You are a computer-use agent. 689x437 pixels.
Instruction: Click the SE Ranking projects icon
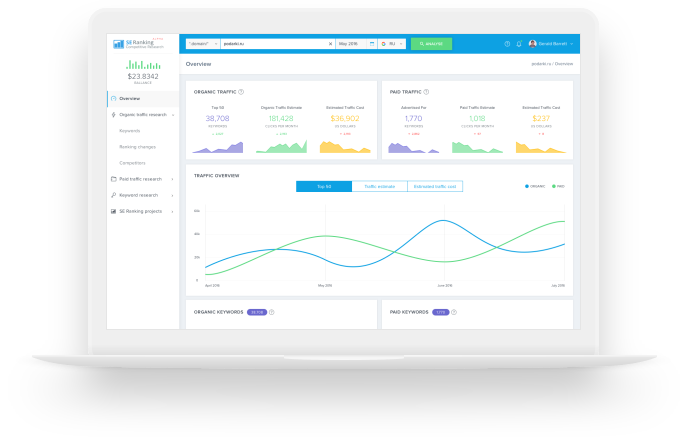pyautogui.click(x=113, y=211)
